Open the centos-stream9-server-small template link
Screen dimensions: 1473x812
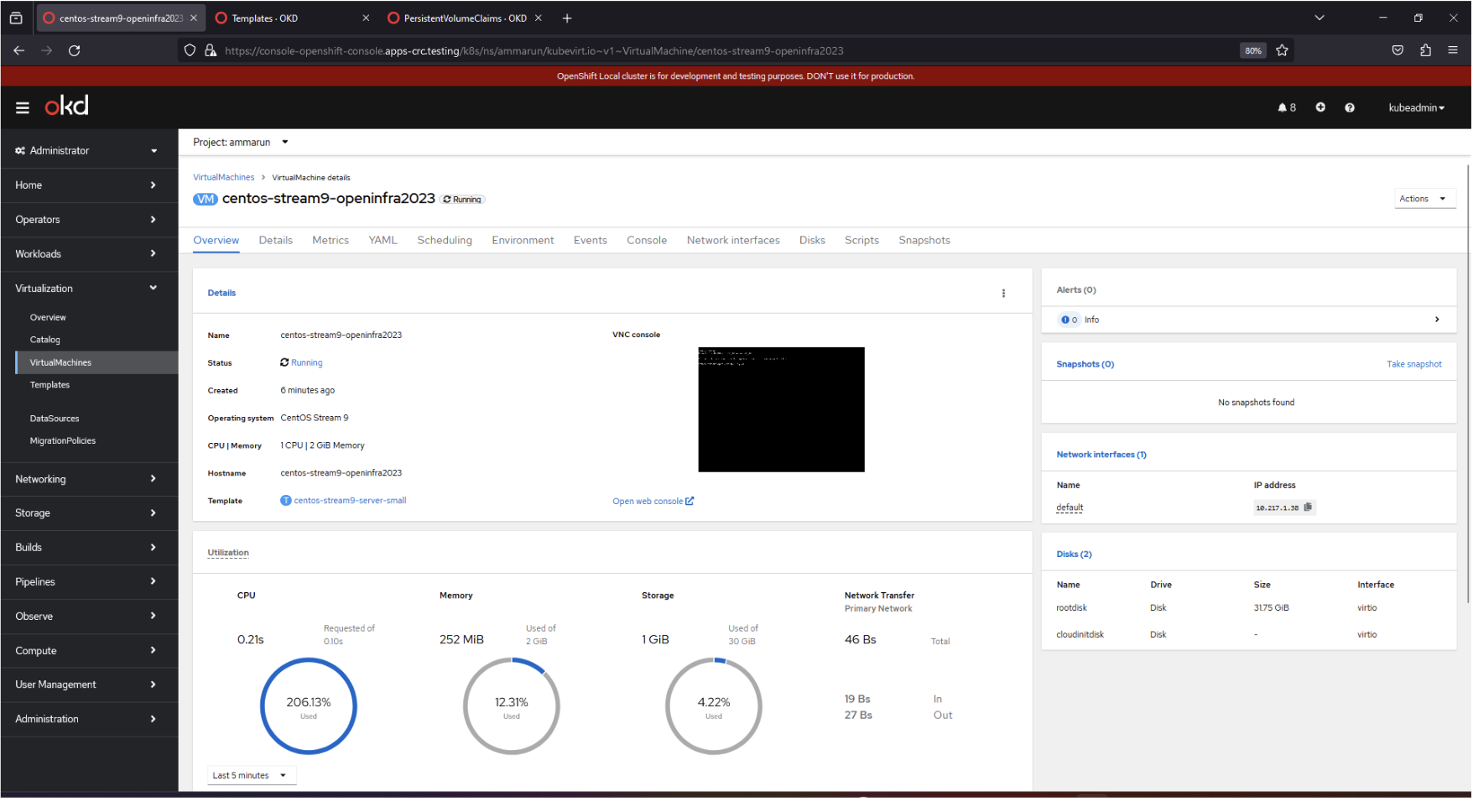click(x=350, y=501)
